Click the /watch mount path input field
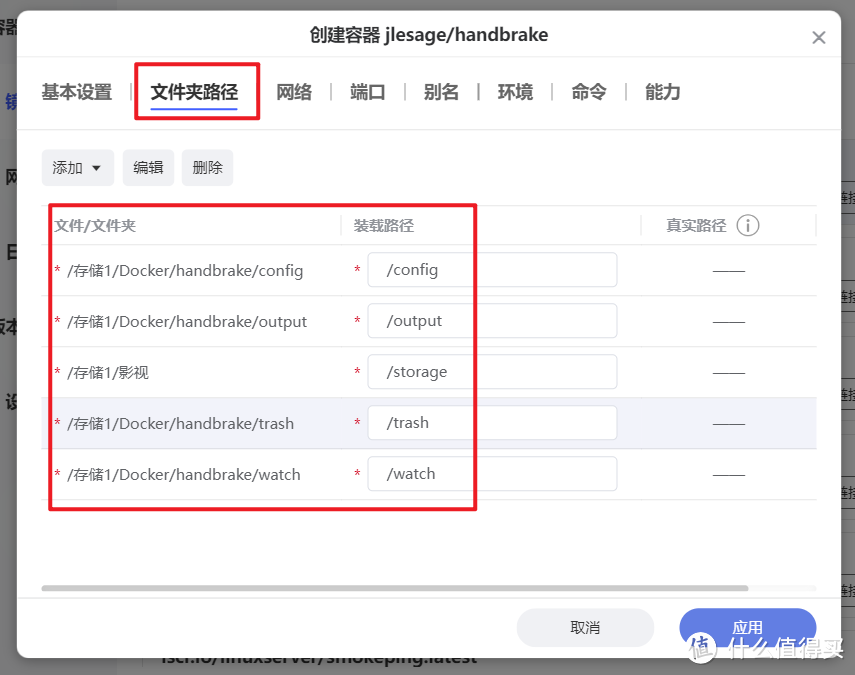The image size is (855, 675). (x=491, y=473)
